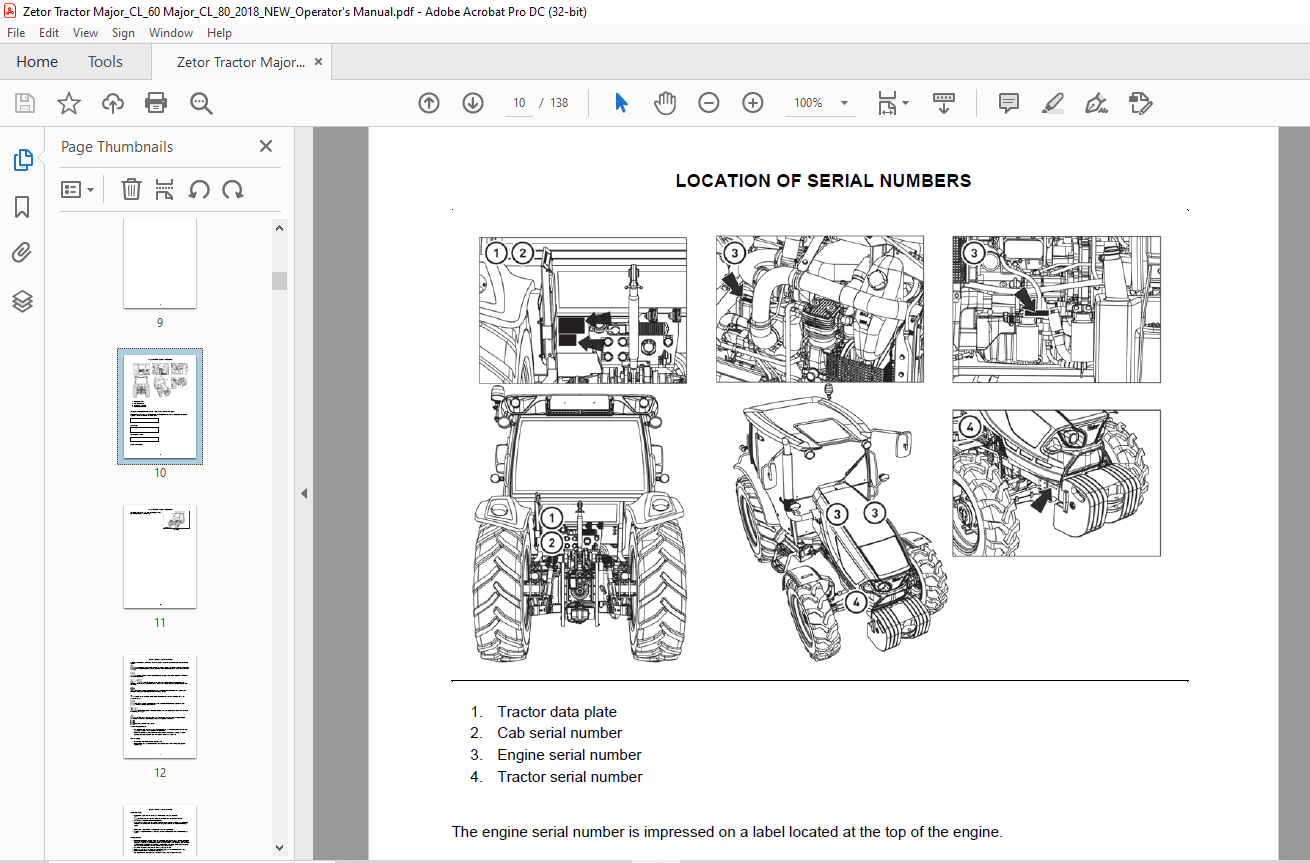Image resolution: width=1310 pixels, height=863 pixels.
Task: Select the Zetor Tractor Major document tab
Action: click(240, 62)
